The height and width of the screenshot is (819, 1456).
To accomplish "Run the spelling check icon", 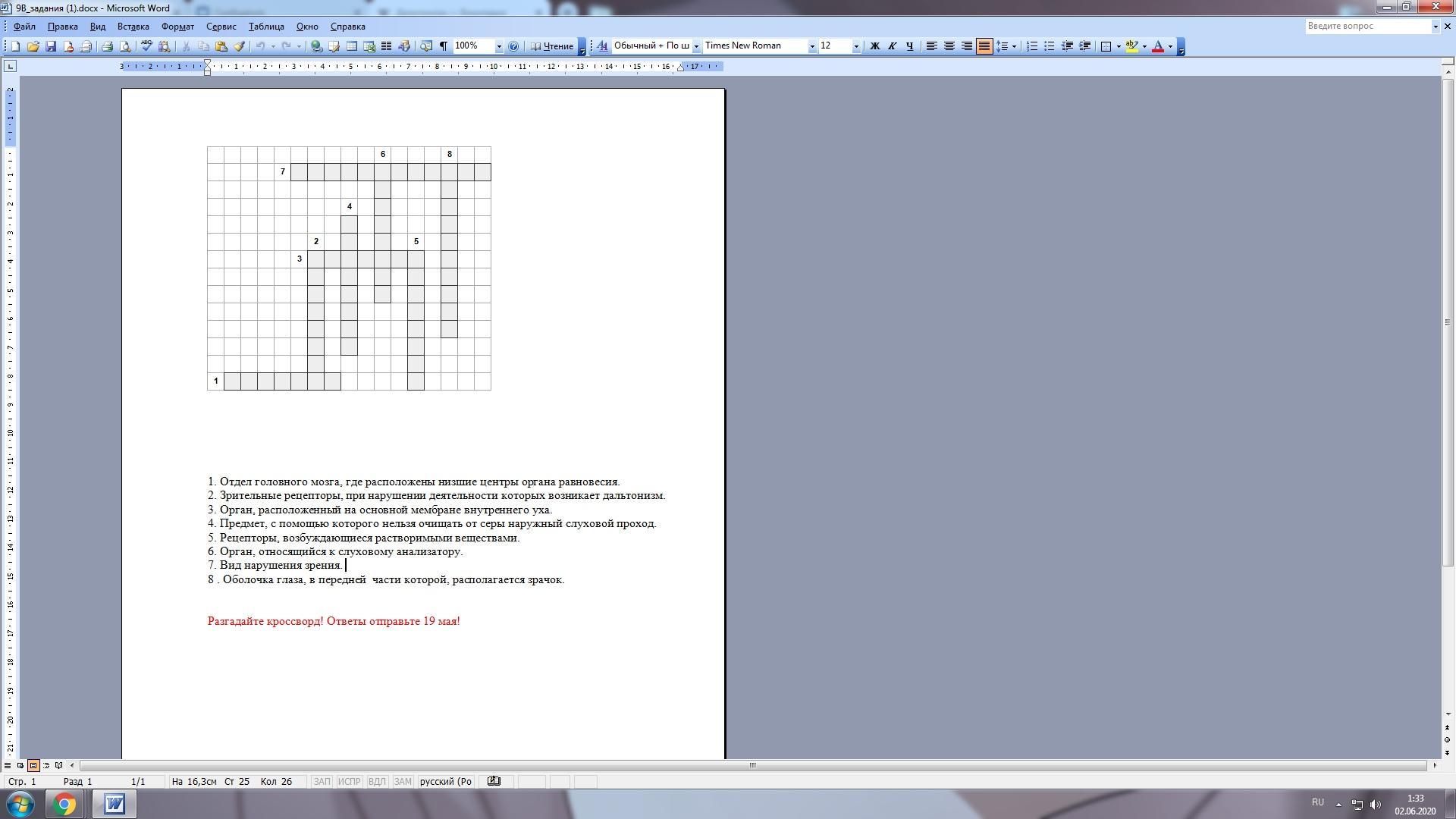I will [x=147, y=46].
